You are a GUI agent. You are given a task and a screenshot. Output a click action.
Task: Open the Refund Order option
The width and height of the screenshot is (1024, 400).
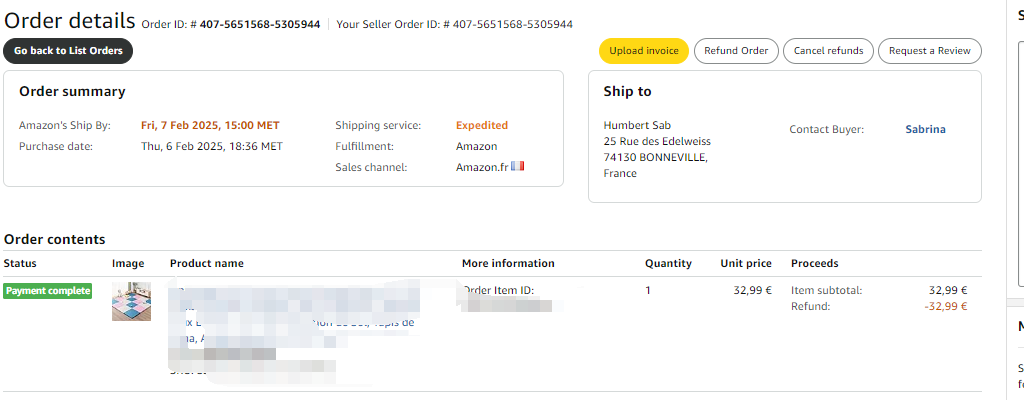coord(736,51)
